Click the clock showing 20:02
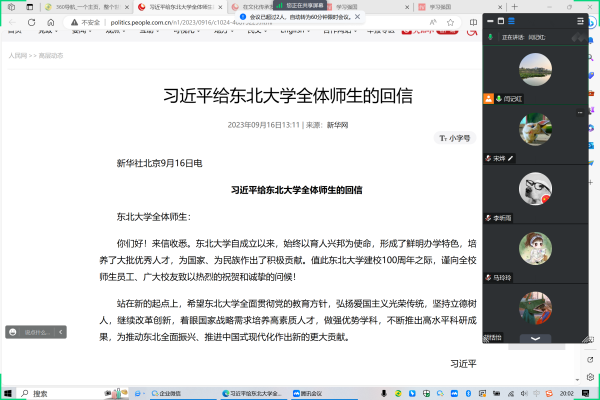The height and width of the screenshot is (400, 600). (x=567, y=393)
